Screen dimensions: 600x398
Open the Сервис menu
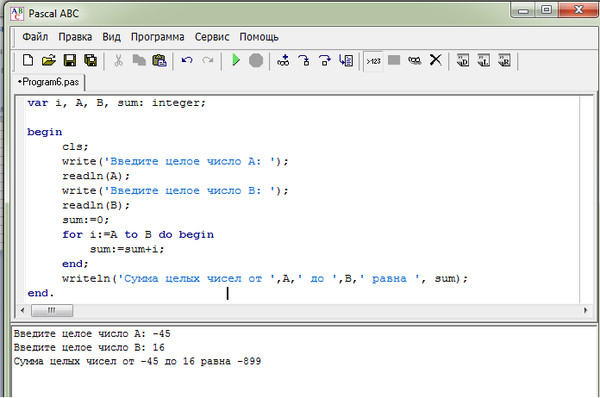(x=212, y=37)
